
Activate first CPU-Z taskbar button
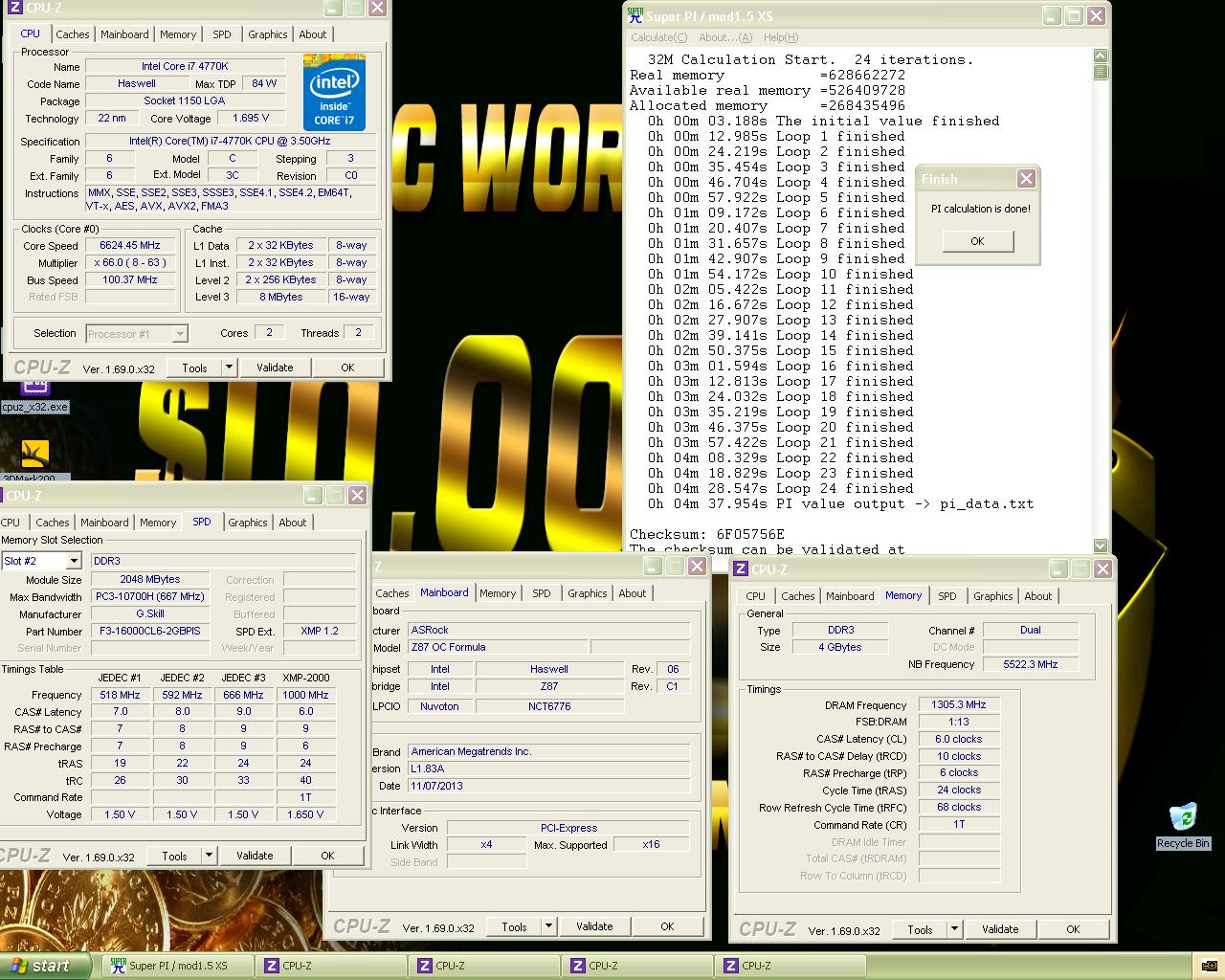pos(331,966)
